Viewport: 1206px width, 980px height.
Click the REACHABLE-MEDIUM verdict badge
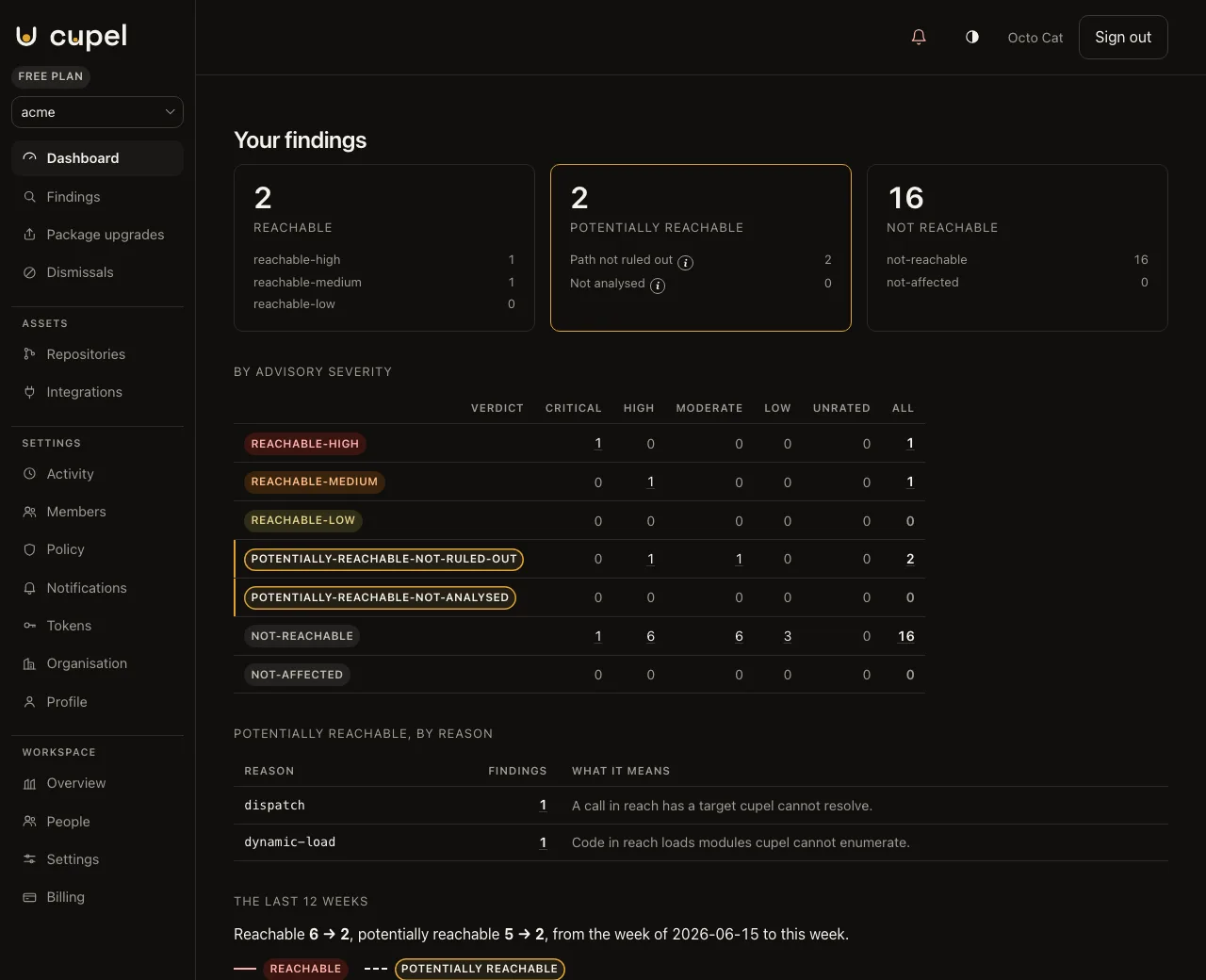[315, 482]
